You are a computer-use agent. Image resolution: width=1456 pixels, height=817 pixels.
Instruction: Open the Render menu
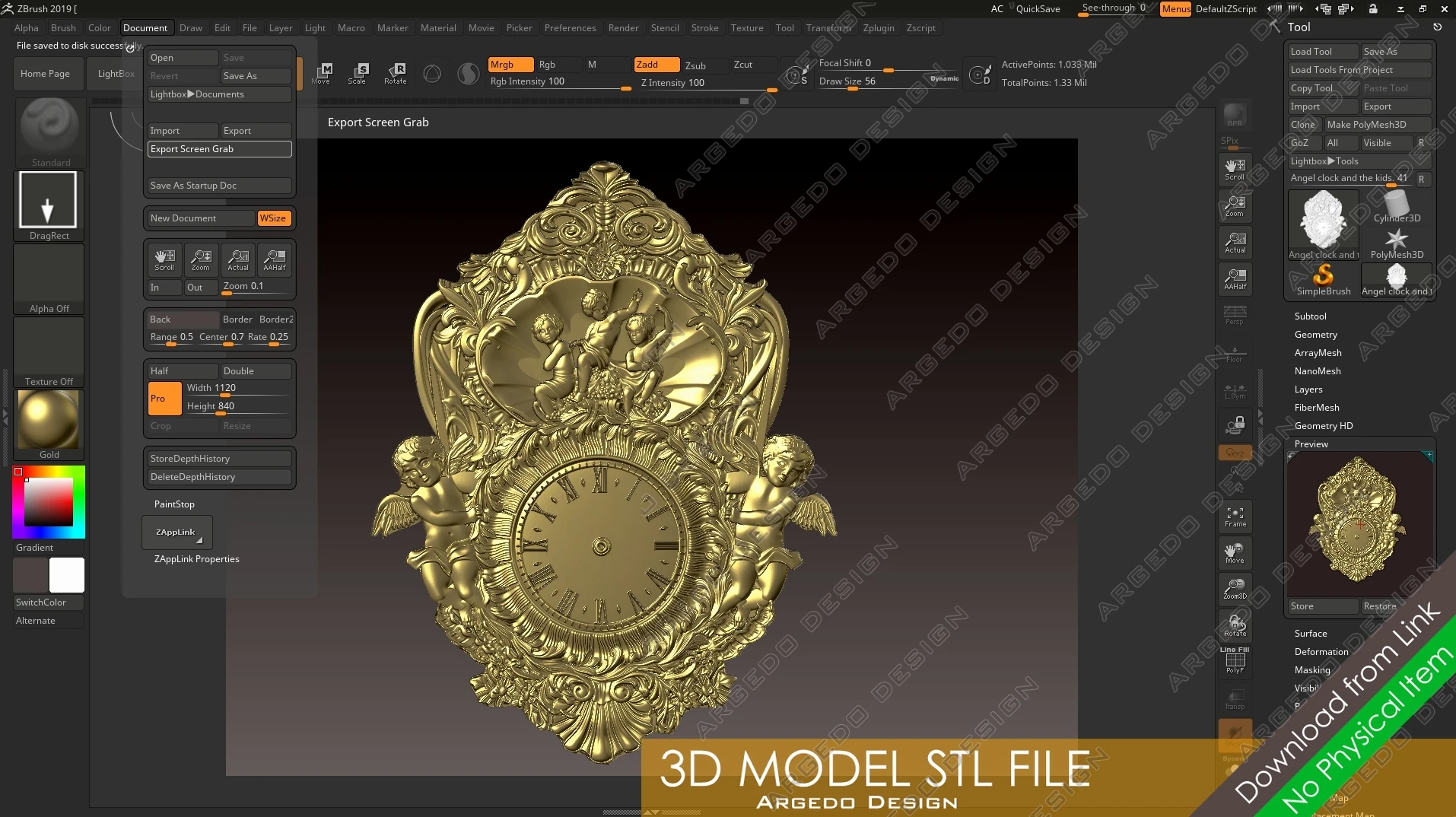tap(623, 28)
